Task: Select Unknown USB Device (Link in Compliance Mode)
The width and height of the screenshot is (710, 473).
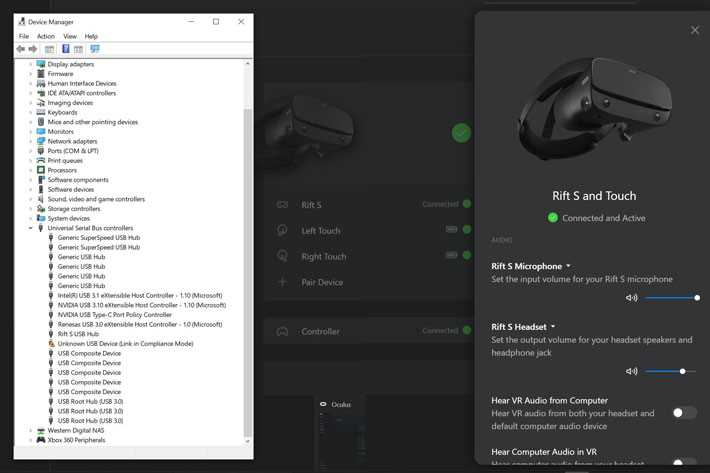Action: click(x=125, y=344)
